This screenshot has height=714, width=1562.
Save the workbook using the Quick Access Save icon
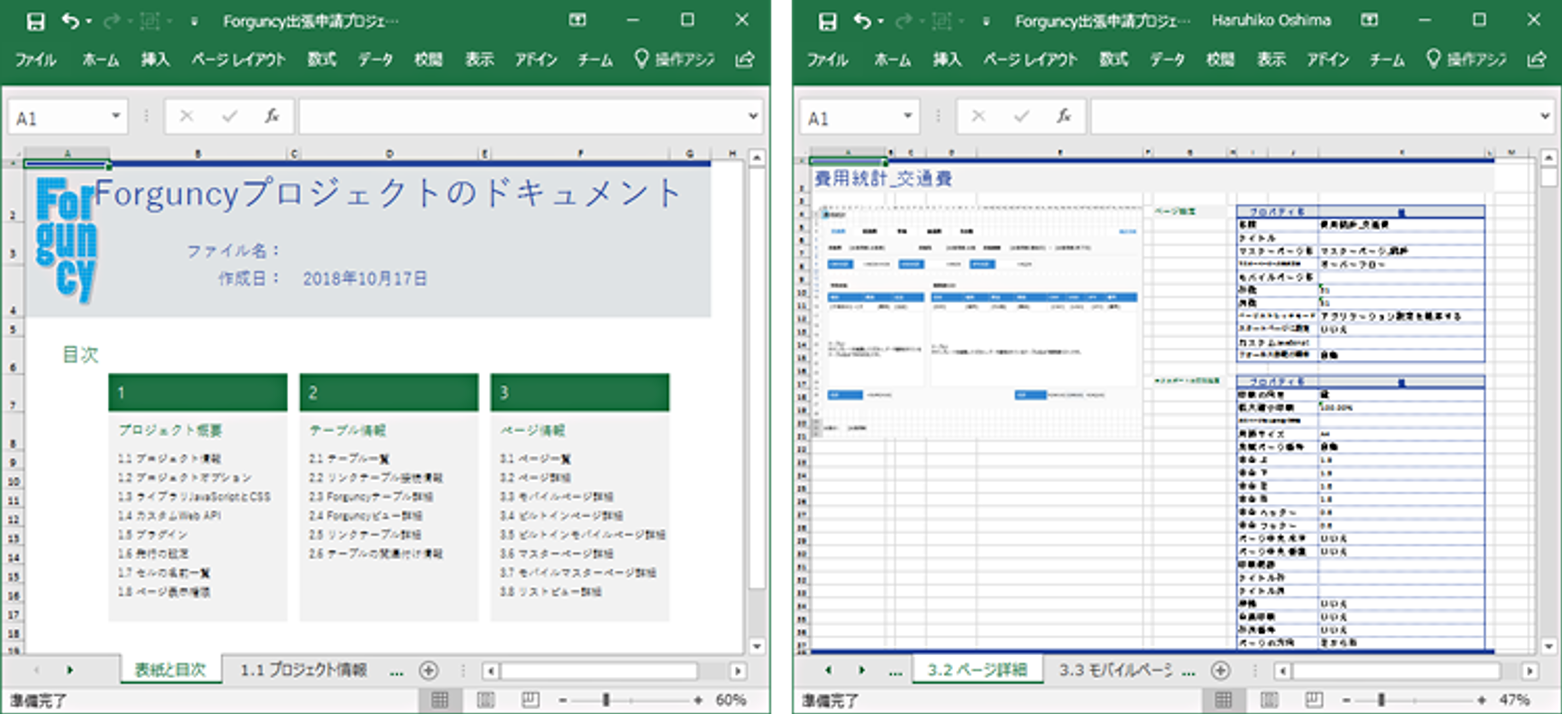34,20
